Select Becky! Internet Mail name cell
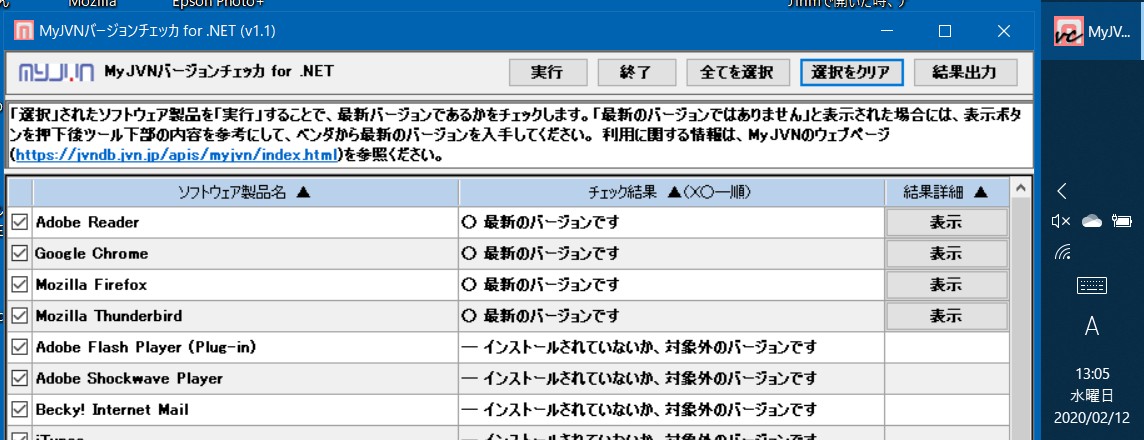Image resolution: width=1144 pixels, height=440 pixels. click(246, 410)
